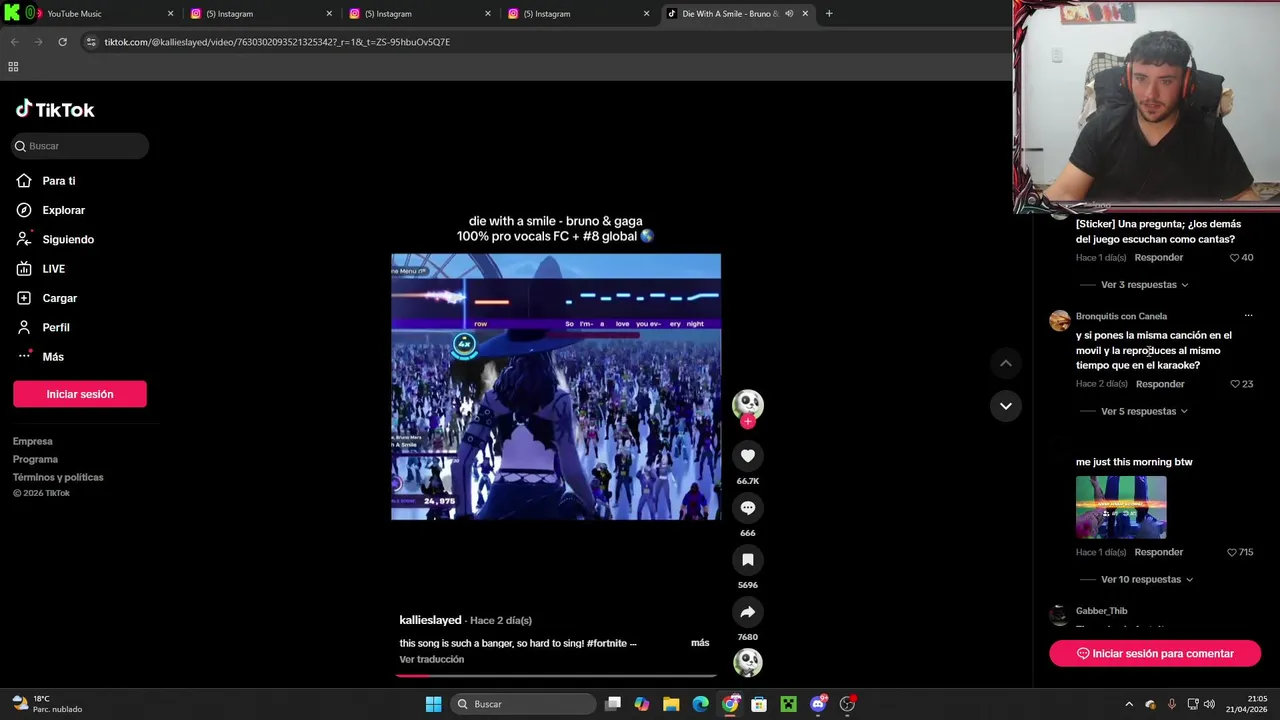The width and height of the screenshot is (1280, 720).
Task: Reload the TikTok page
Action: point(62,42)
